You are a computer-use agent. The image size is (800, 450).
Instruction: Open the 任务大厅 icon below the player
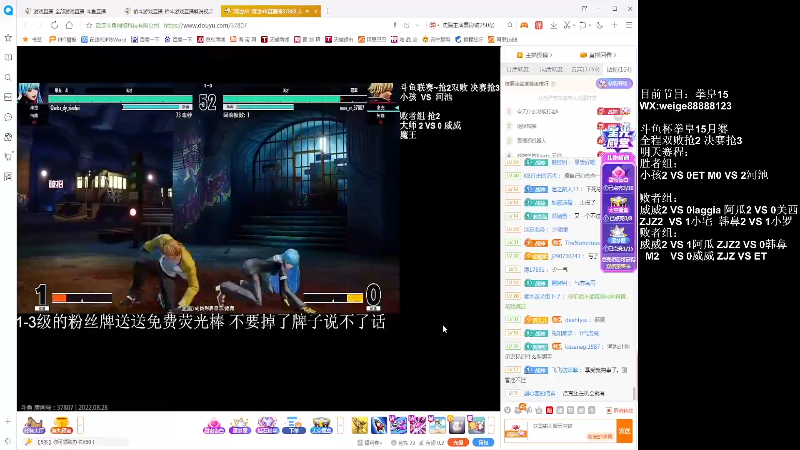pos(34,425)
